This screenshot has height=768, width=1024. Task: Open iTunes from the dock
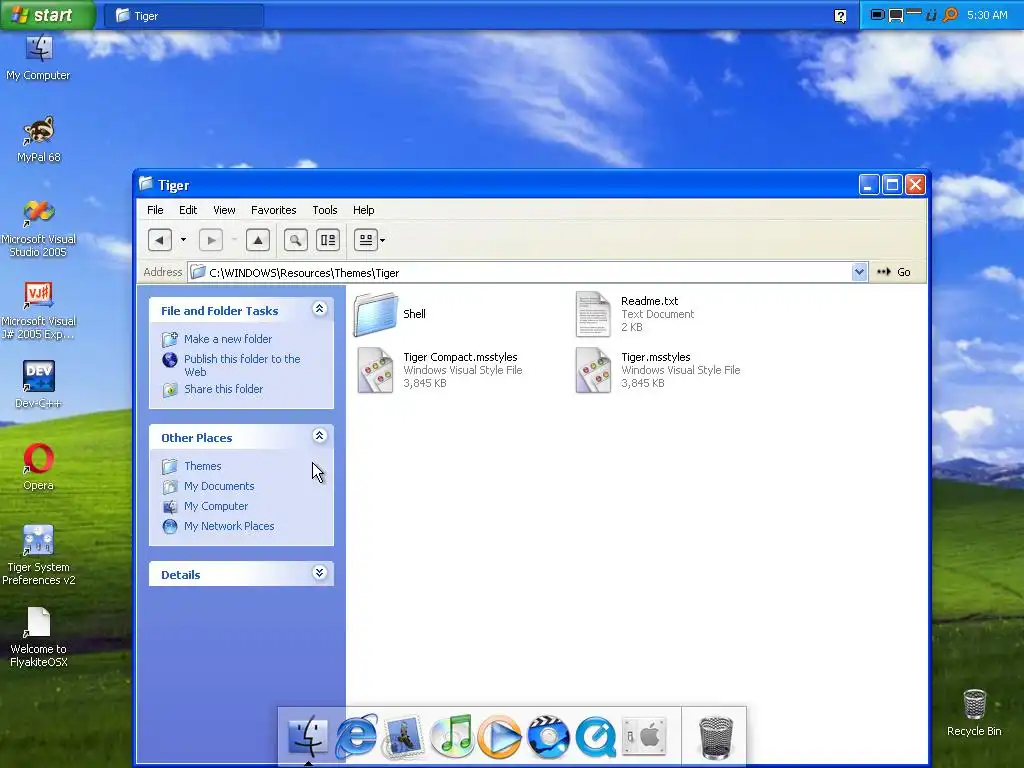point(452,737)
